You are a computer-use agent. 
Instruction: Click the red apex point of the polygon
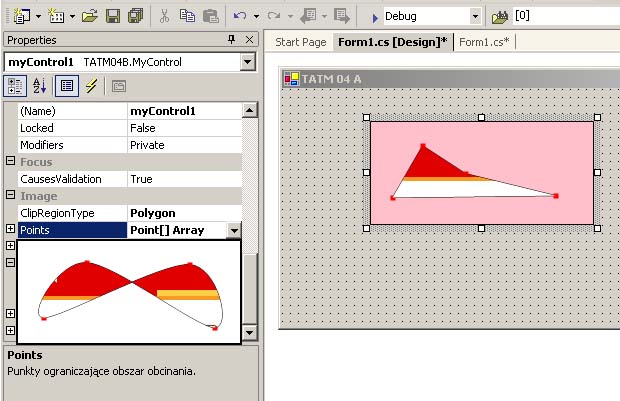423,146
